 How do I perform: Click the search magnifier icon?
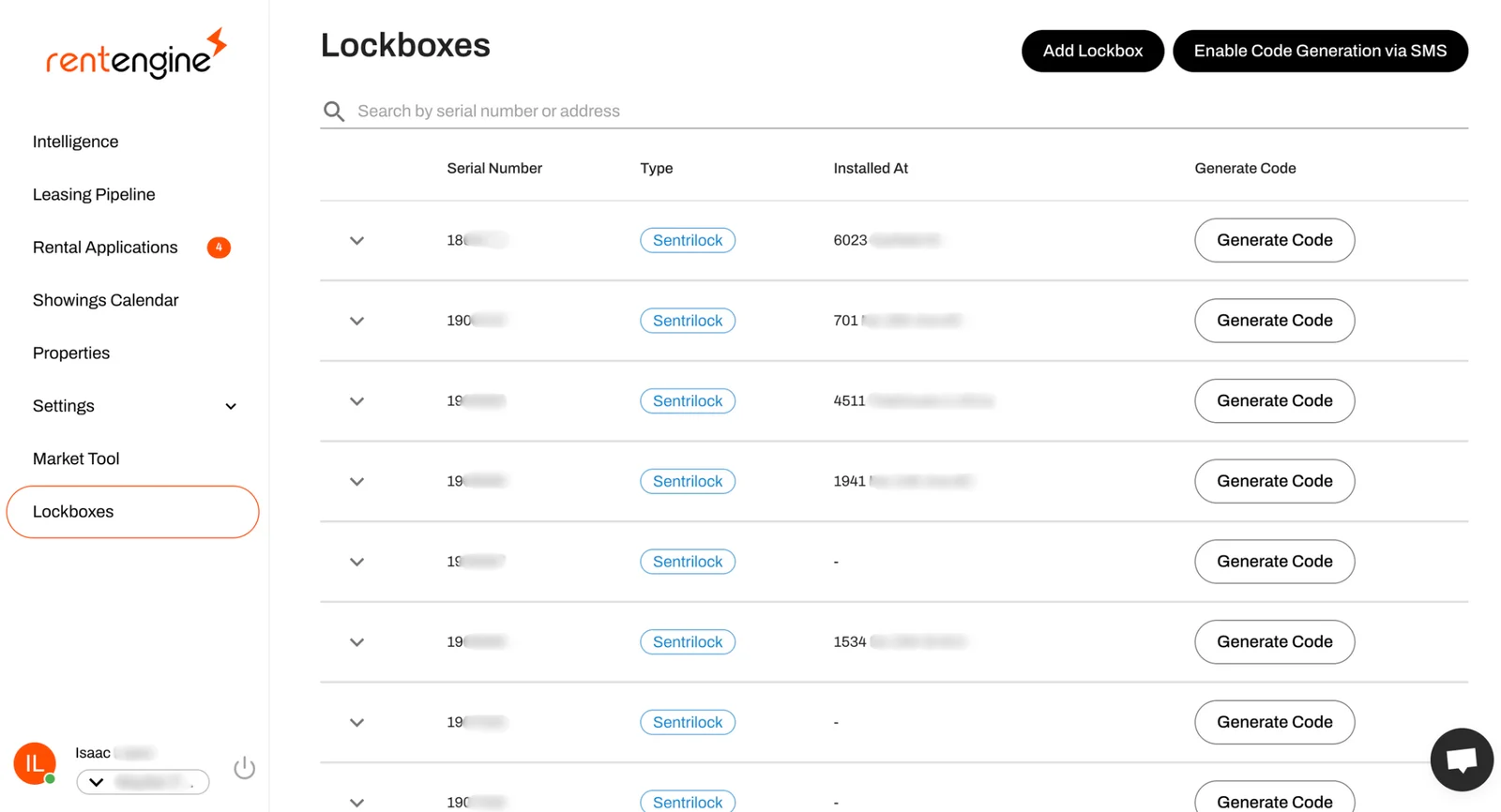tap(334, 112)
